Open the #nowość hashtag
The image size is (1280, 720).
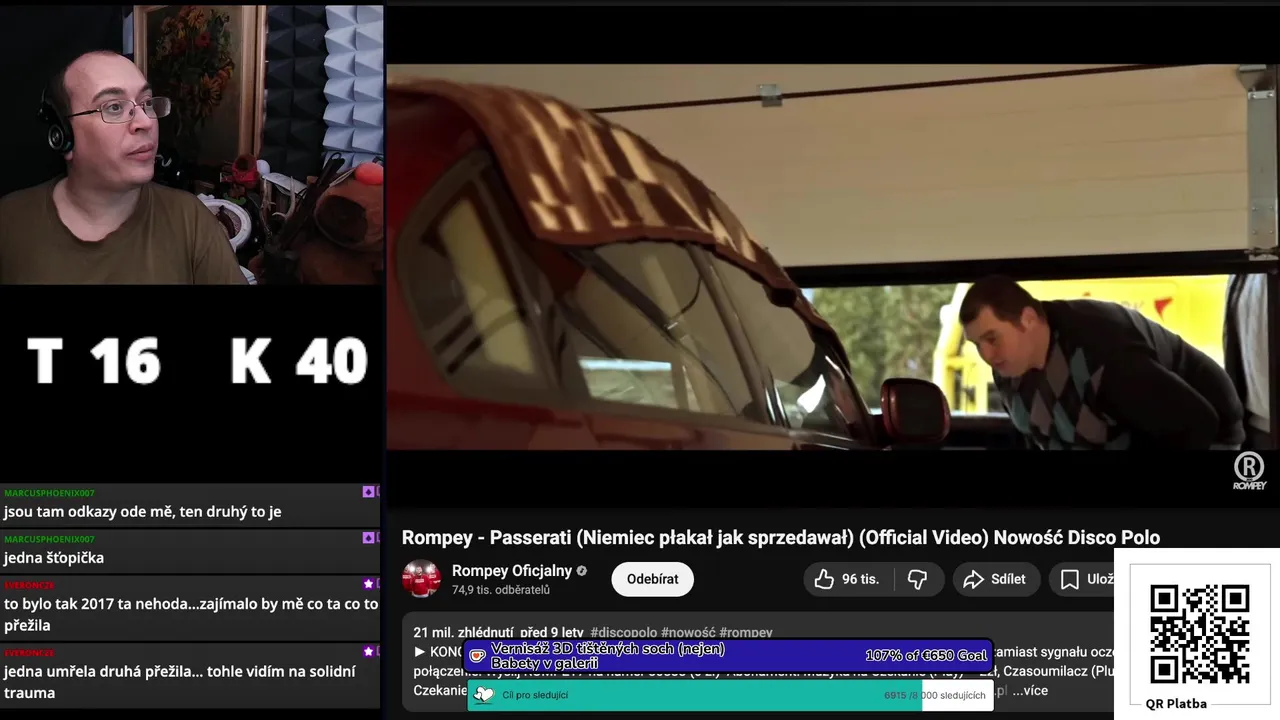pyautogui.click(x=688, y=633)
